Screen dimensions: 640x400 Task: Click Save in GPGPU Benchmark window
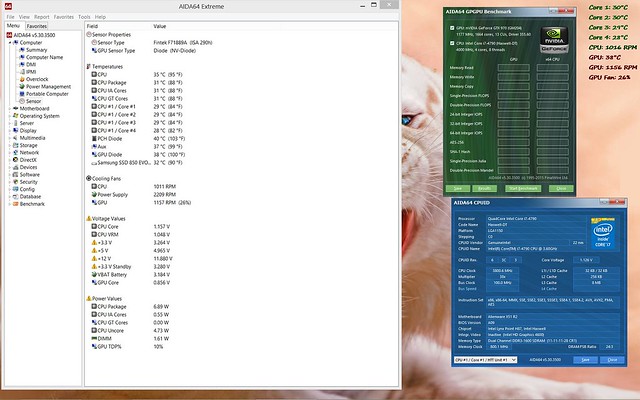click(458, 189)
